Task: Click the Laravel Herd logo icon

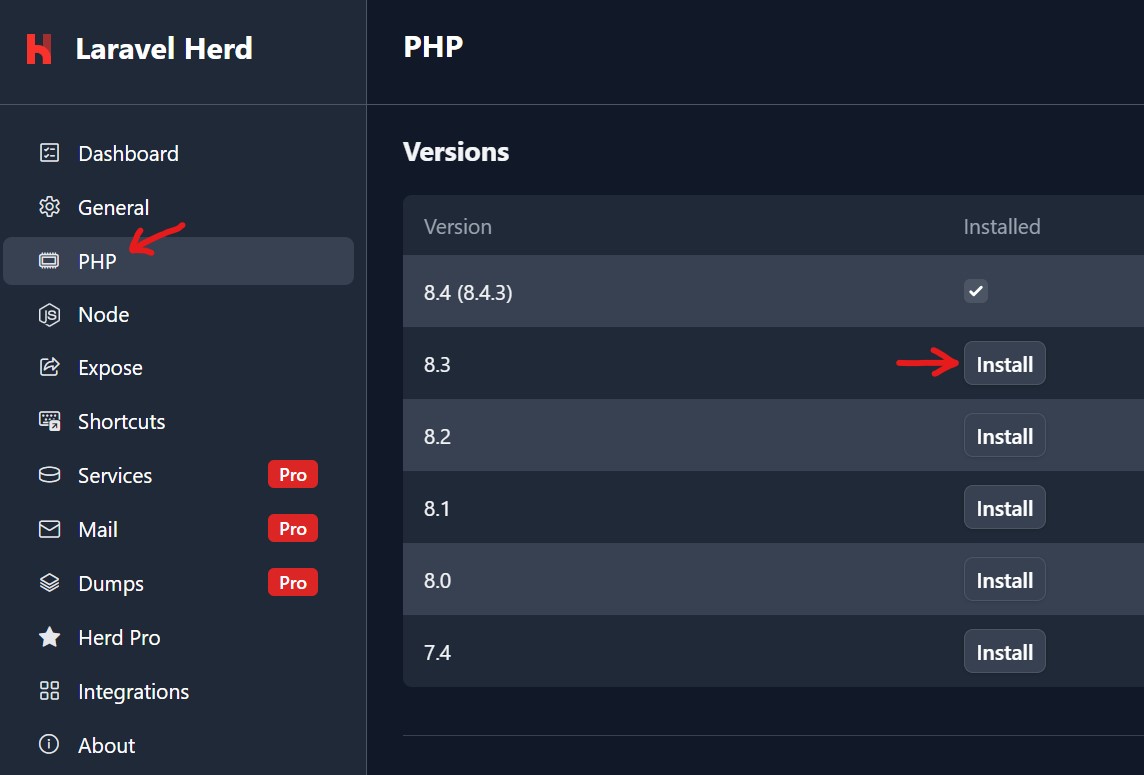Action: 40,48
